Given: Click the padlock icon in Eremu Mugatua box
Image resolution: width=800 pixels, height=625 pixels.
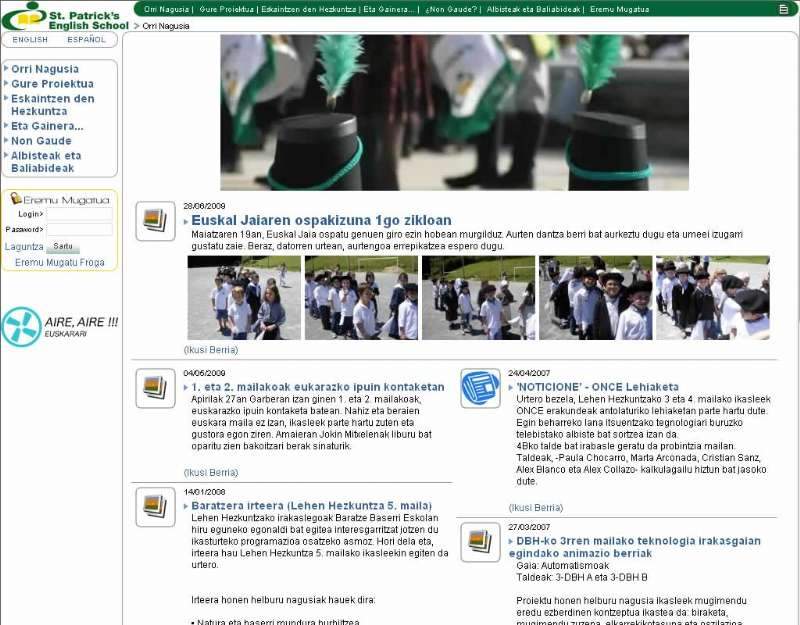Looking at the screenshot, I should pyautogui.click(x=16, y=198).
